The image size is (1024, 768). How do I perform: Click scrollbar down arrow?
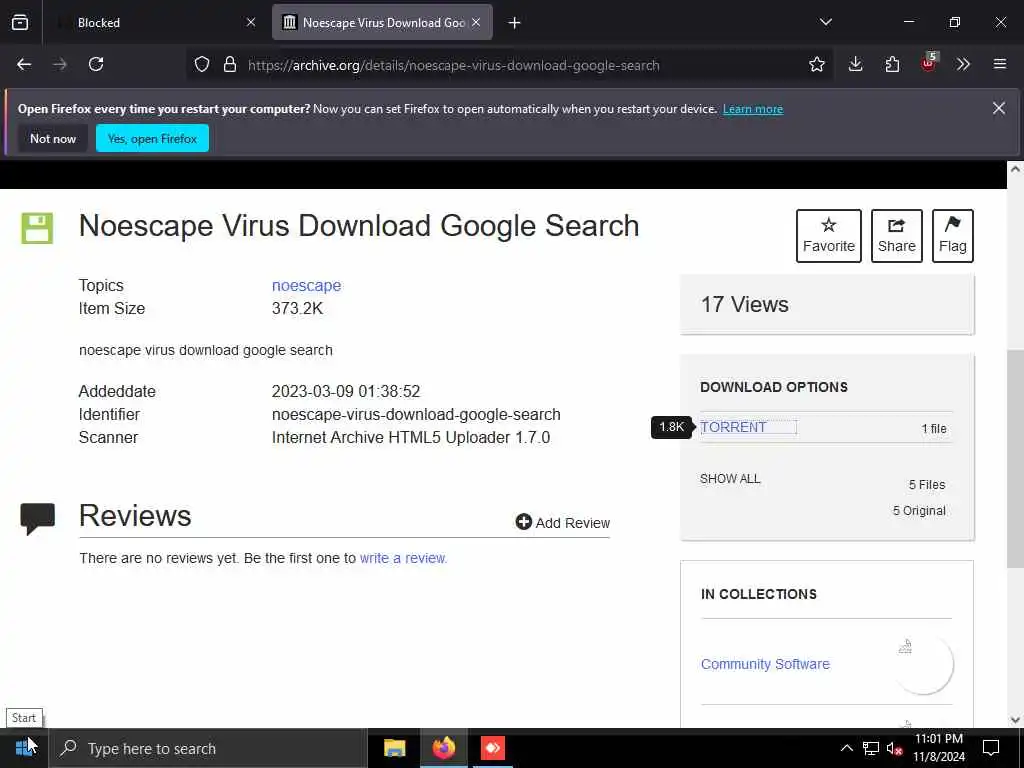(1015, 720)
